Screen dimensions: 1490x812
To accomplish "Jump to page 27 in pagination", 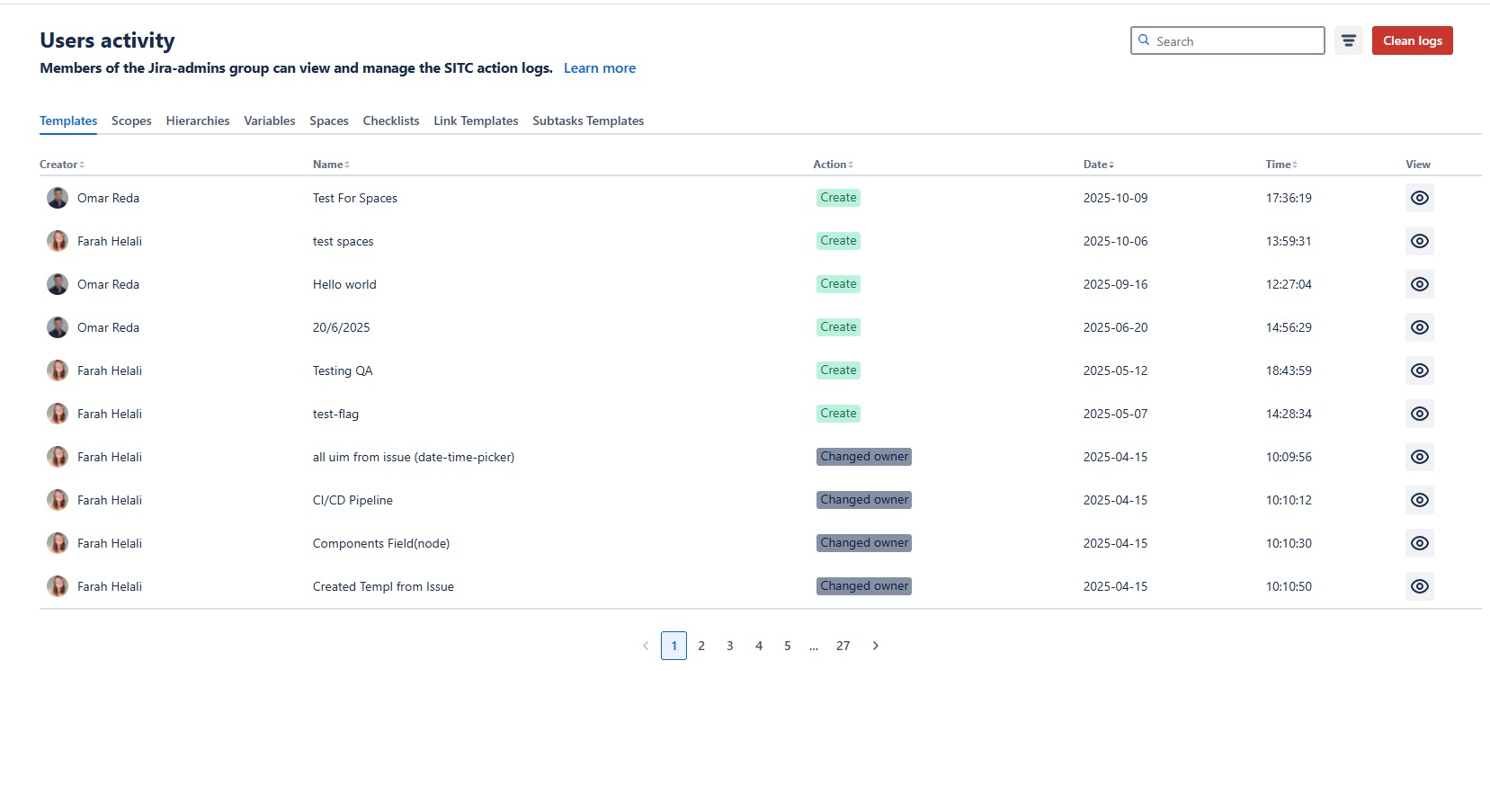I will click(843, 646).
